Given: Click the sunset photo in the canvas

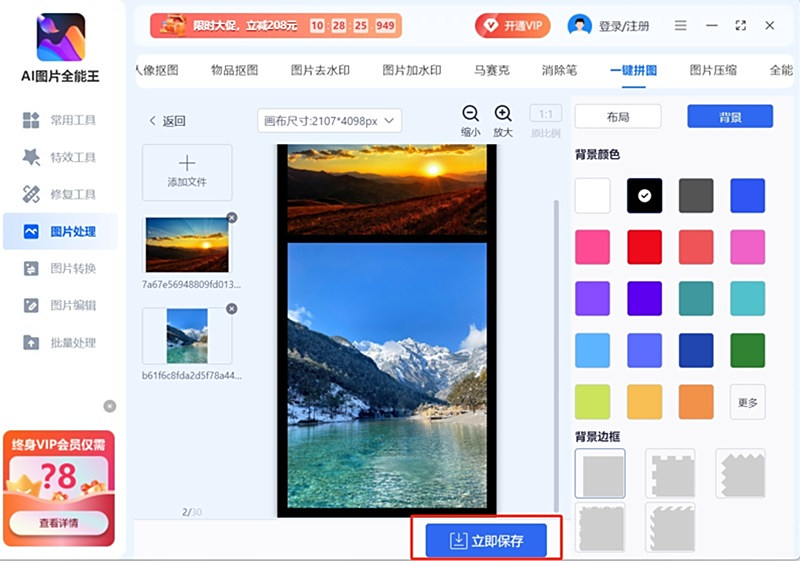Looking at the screenshot, I should click(387, 189).
